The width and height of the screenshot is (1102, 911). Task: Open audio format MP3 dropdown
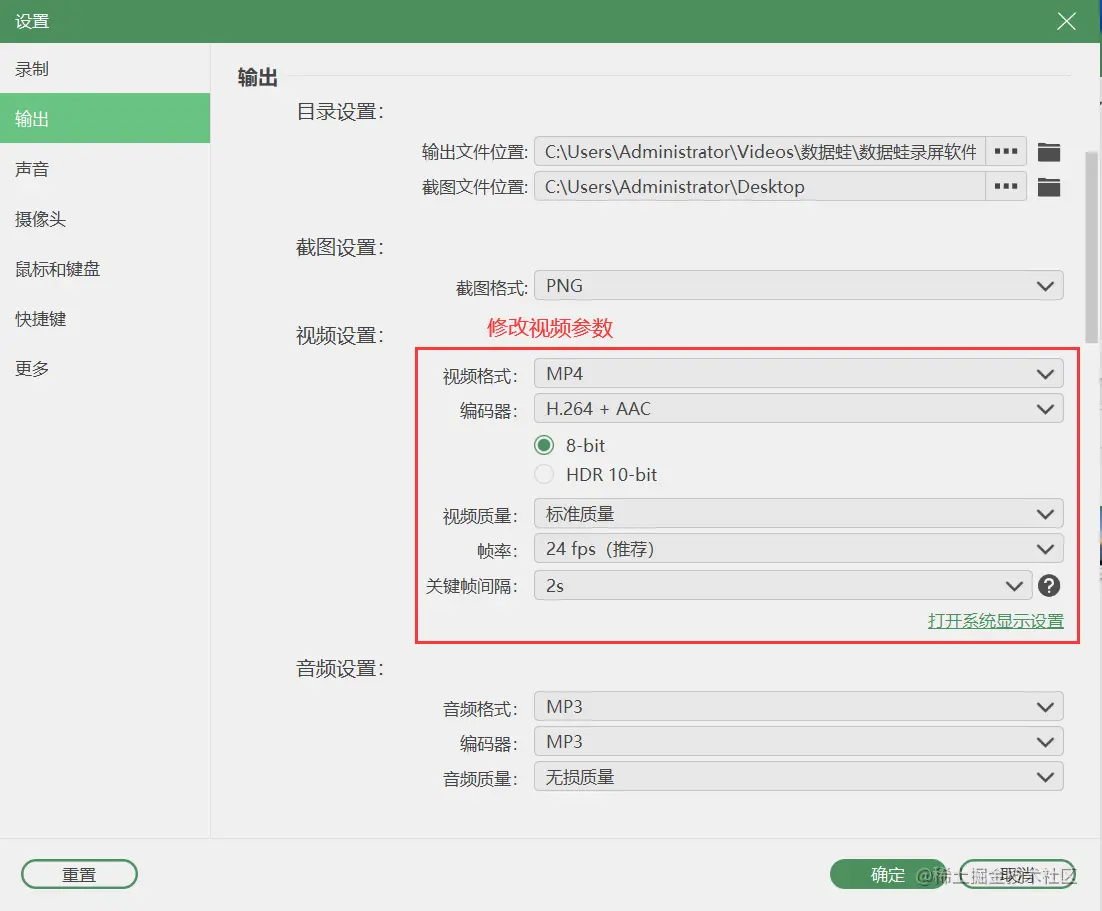798,706
